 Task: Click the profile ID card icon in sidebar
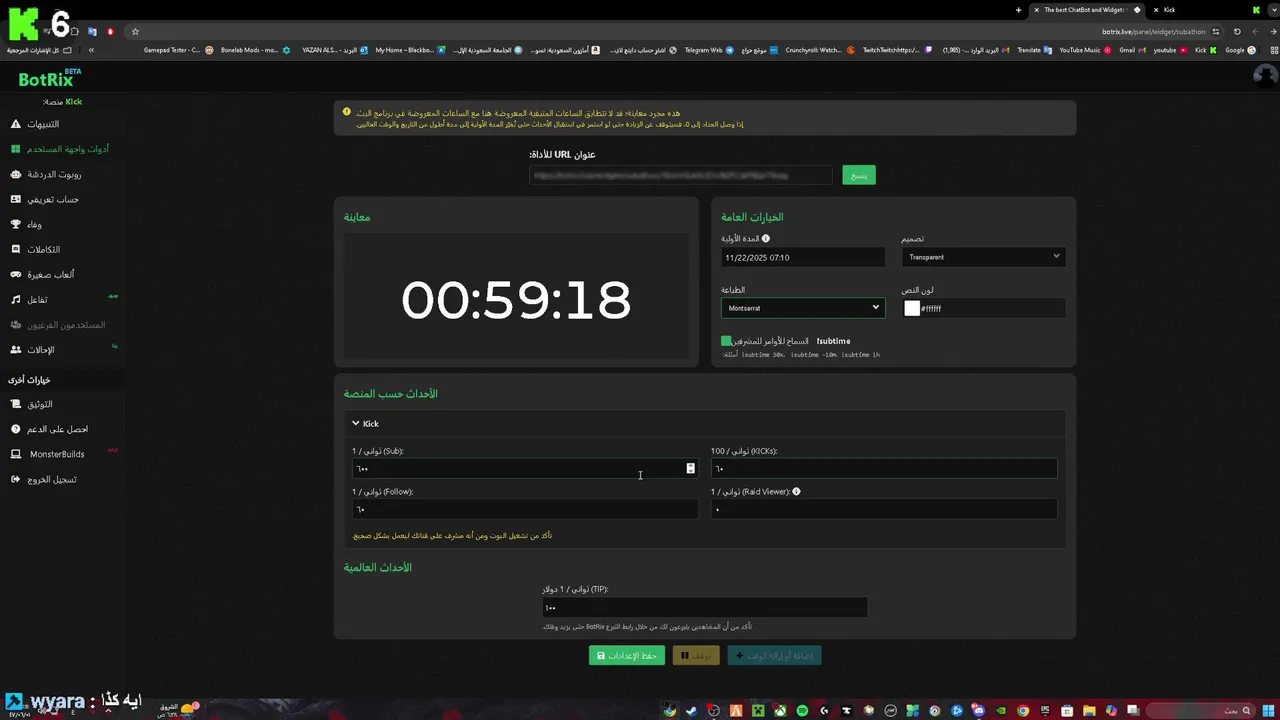(x=15, y=199)
